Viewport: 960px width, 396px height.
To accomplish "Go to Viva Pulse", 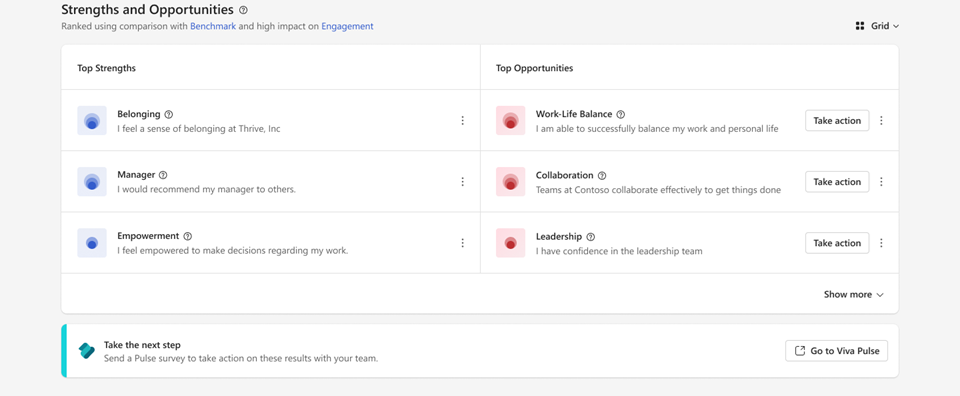I will point(836,351).
